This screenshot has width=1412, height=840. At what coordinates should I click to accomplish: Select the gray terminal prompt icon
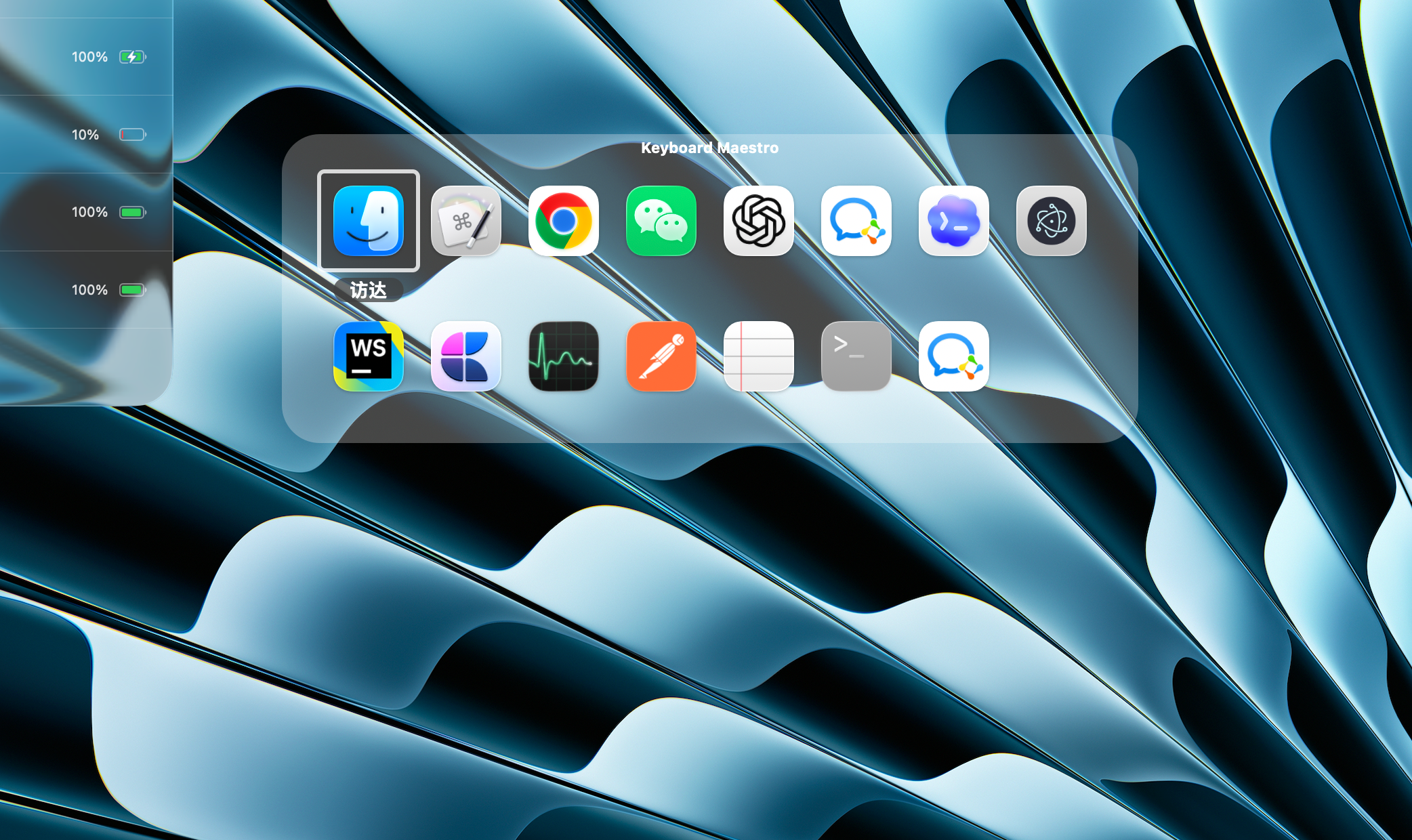pyautogui.click(x=856, y=356)
